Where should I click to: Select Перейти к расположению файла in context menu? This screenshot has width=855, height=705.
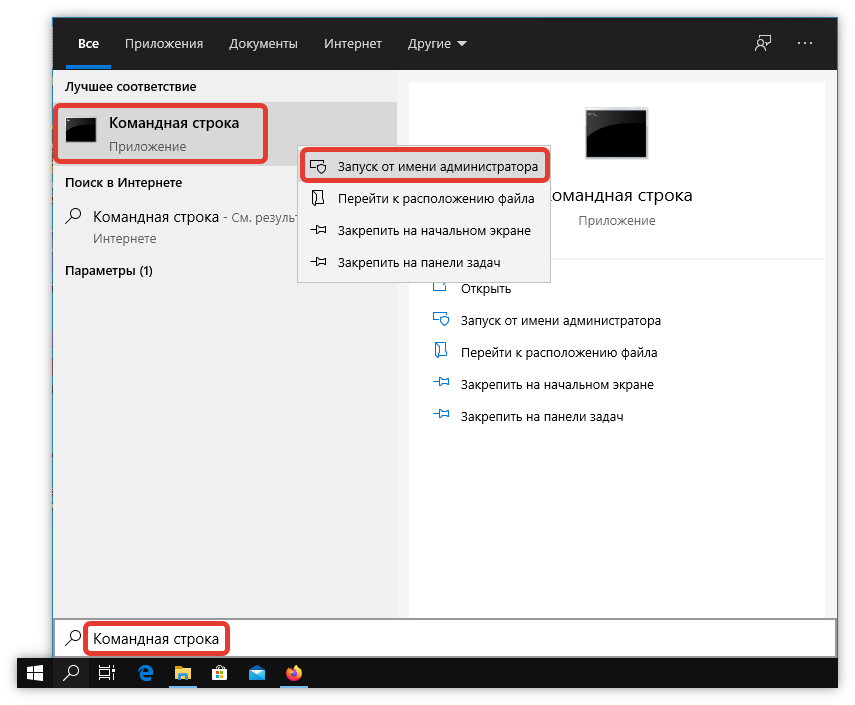[x=435, y=198]
